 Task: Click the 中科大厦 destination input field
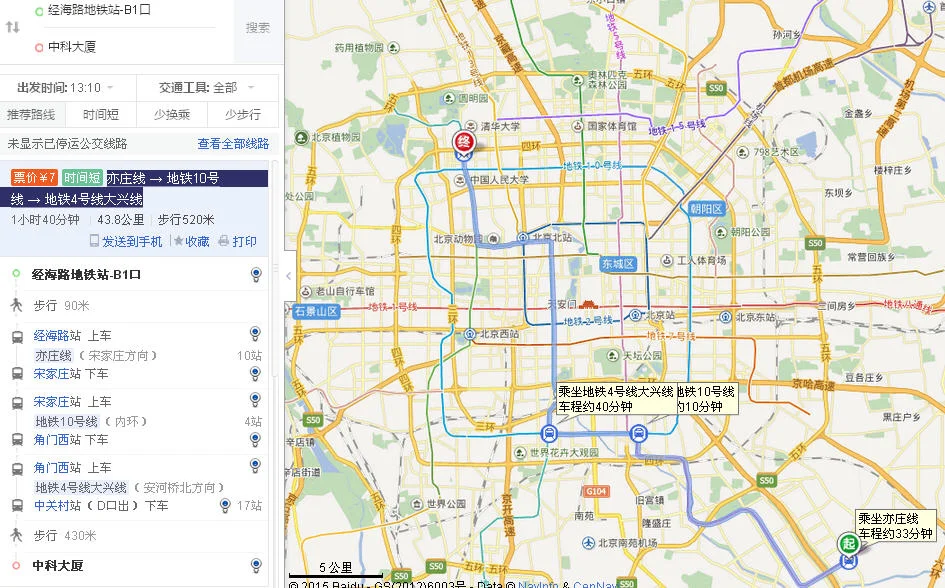[120, 46]
